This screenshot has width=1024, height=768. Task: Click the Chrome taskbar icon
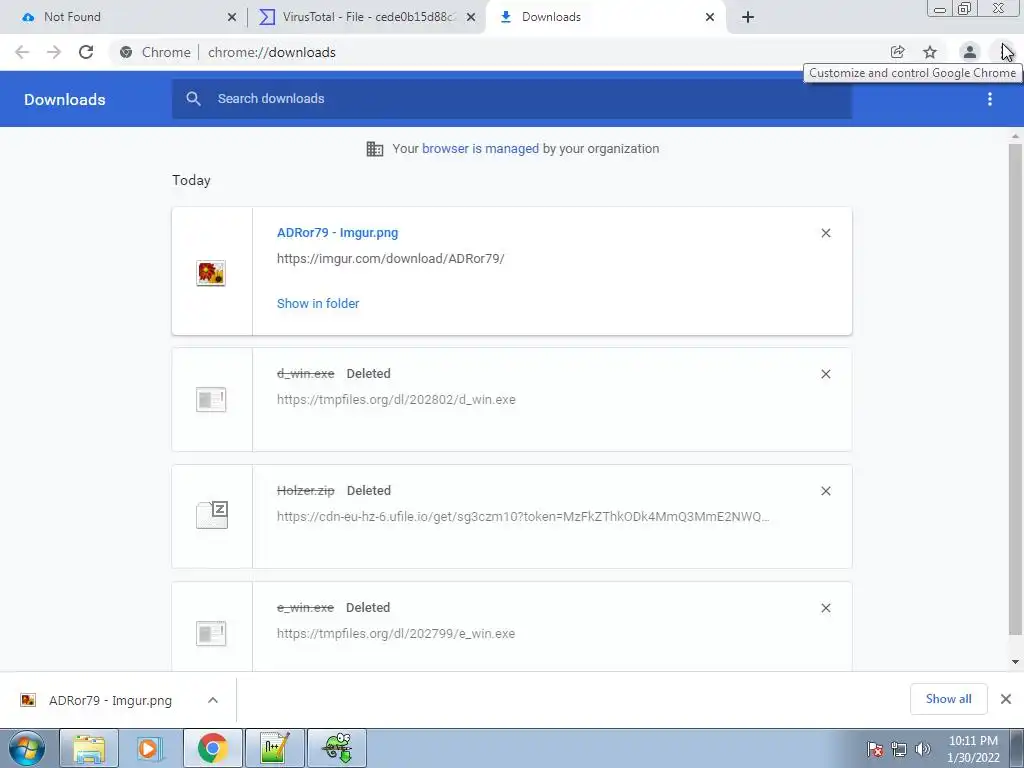[x=212, y=748]
